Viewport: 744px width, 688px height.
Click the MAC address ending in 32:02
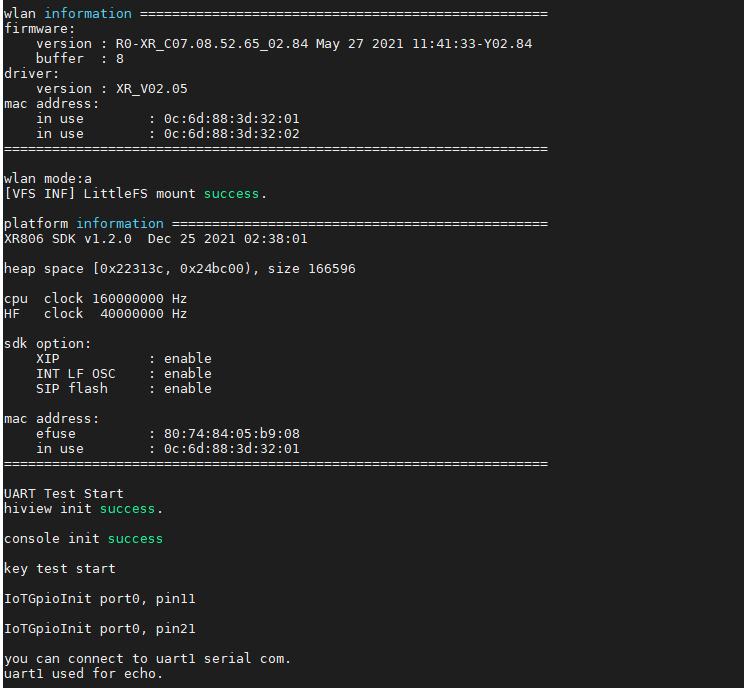click(231, 134)
